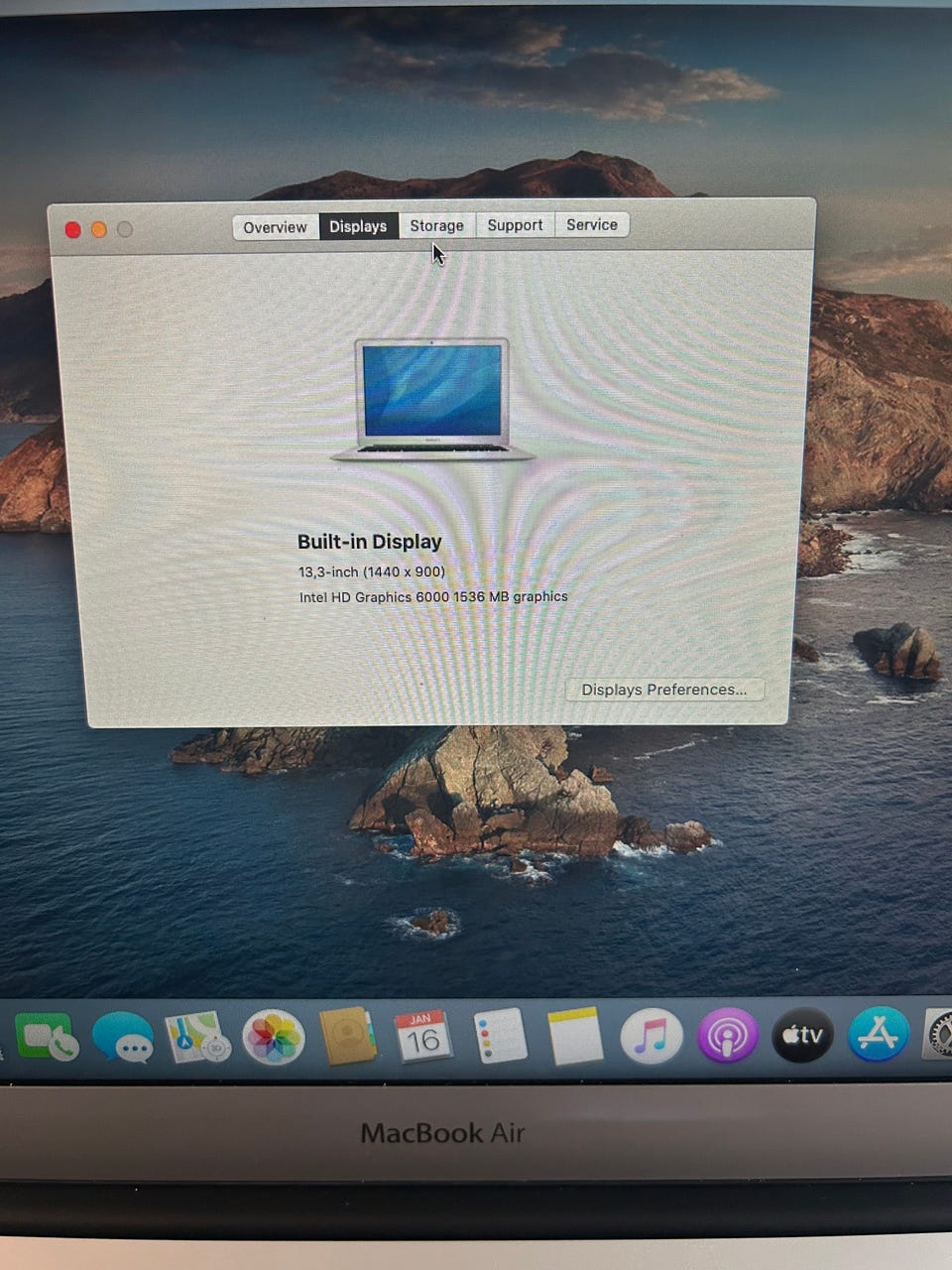Switch to the Storage tab
952x1270 pixels.
(436, 225)
